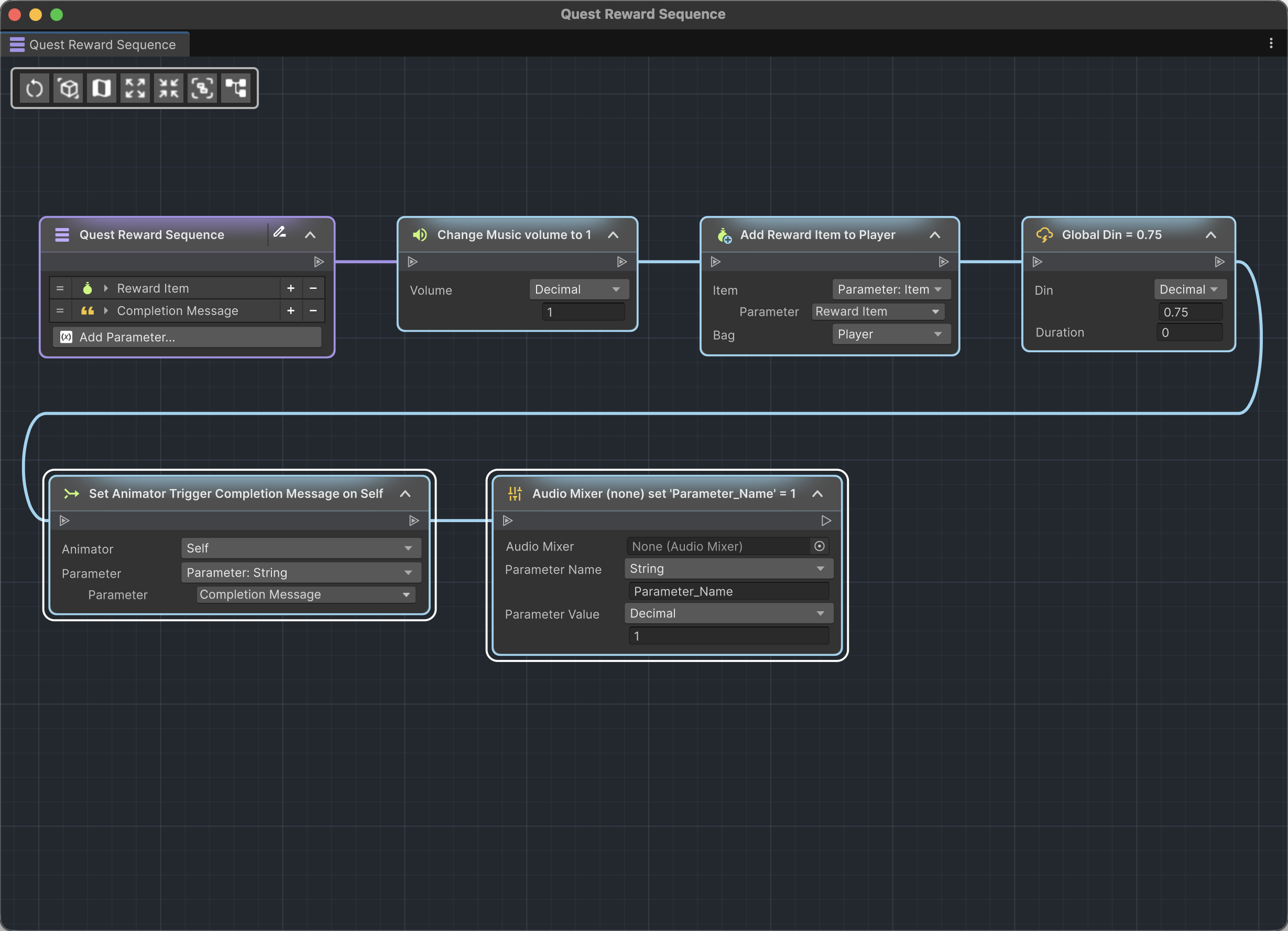Collapse the Audio Mixer node

(817, 494)
